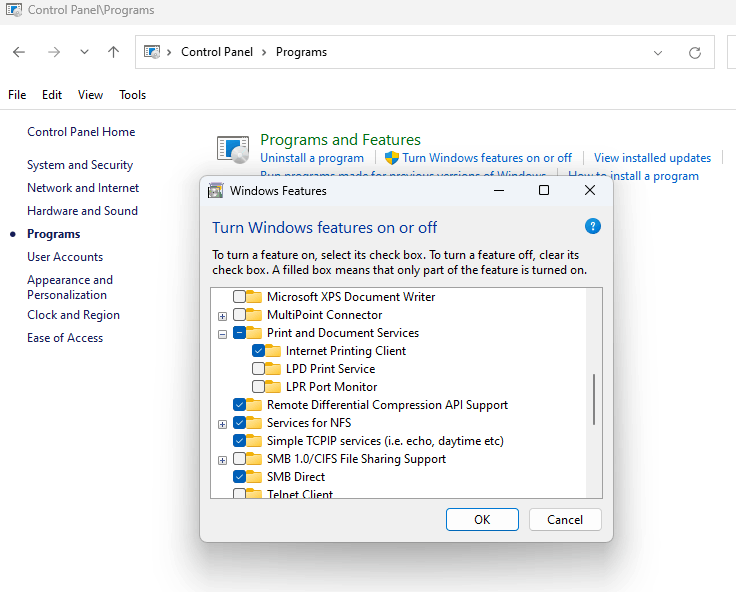736x592 pixels.
Task: Open Clock and Region category
Action: tap(73, 315)
